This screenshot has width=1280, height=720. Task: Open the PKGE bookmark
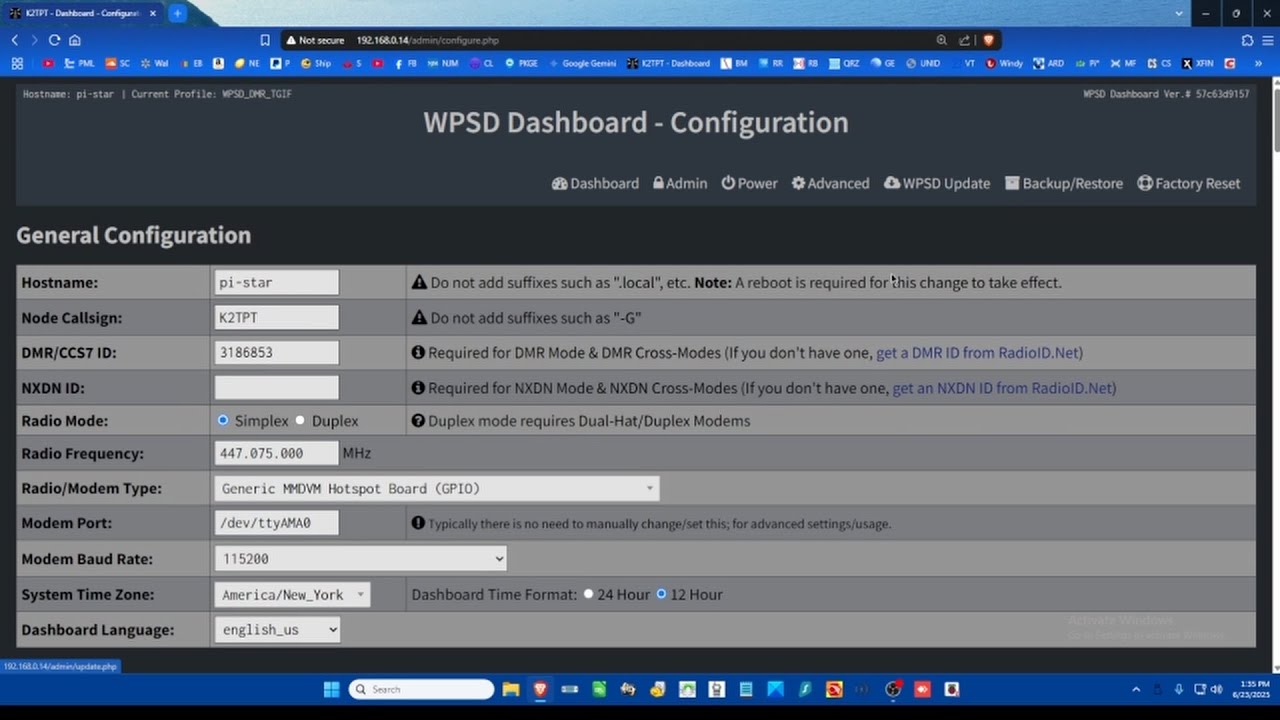521,63
